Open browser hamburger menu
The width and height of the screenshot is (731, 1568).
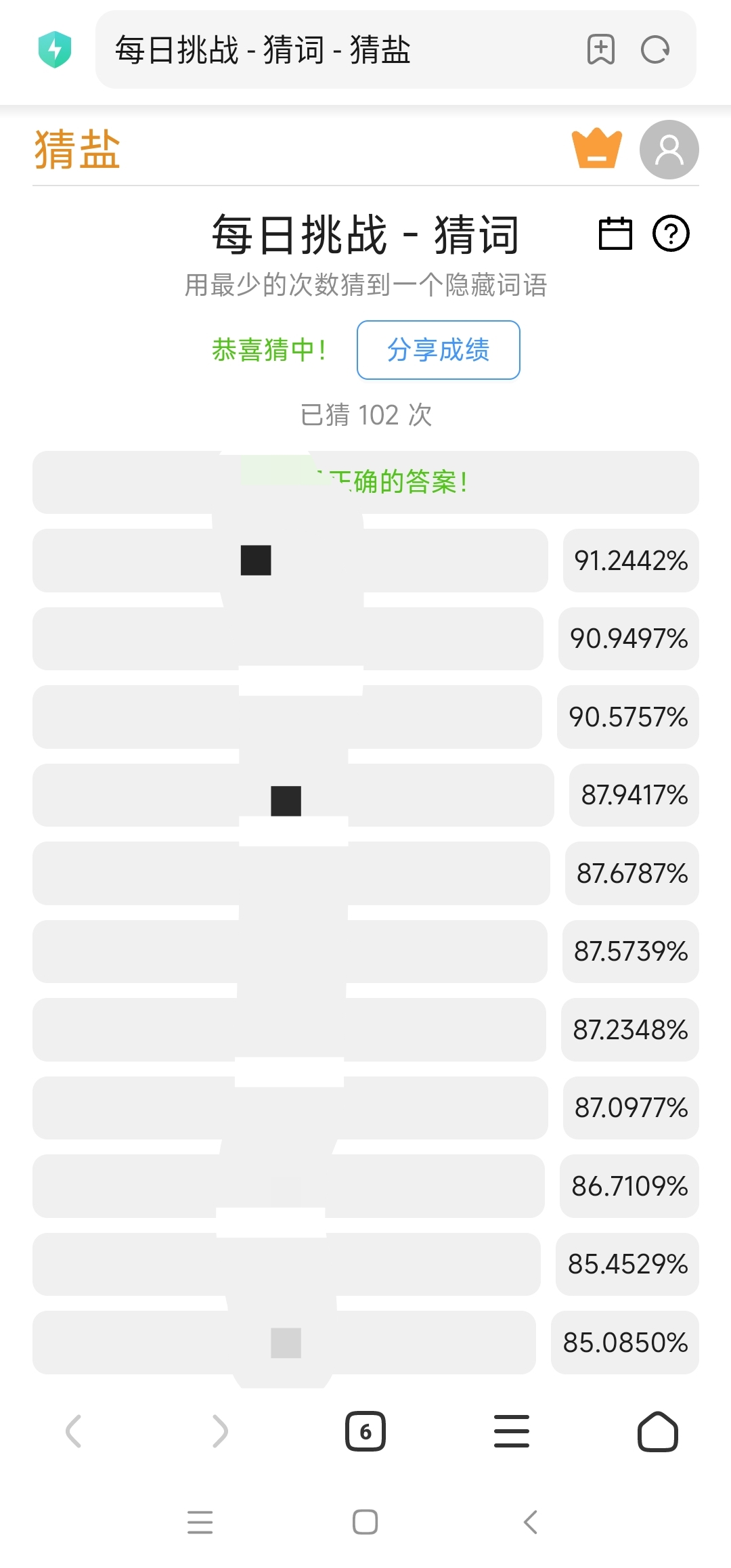coord(512,1431)
